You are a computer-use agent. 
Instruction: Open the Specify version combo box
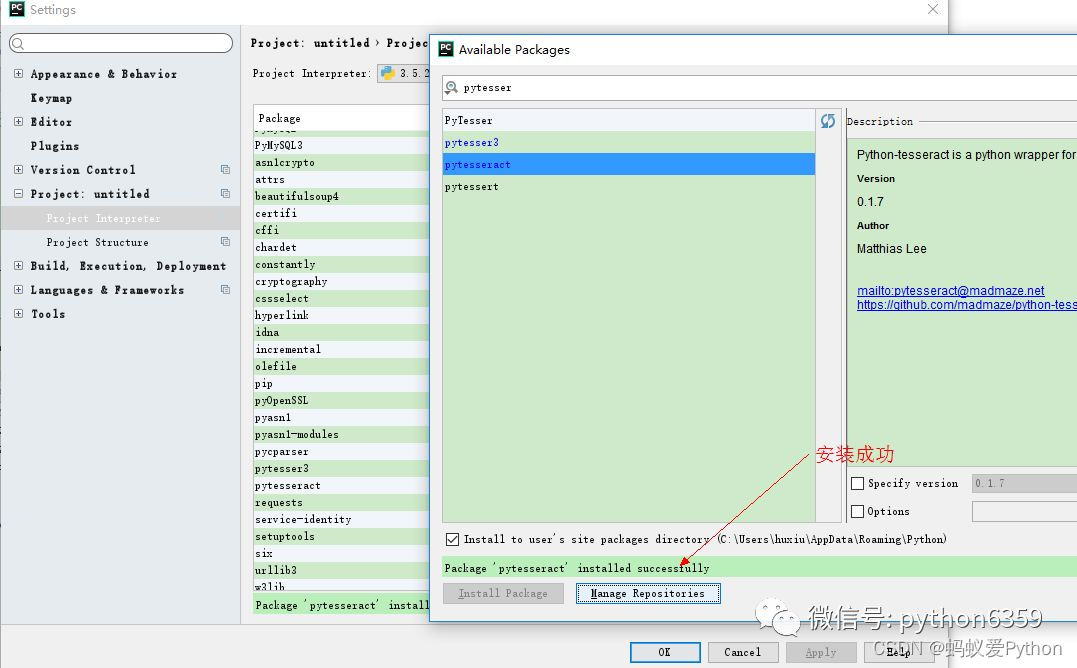[1024, 483]
